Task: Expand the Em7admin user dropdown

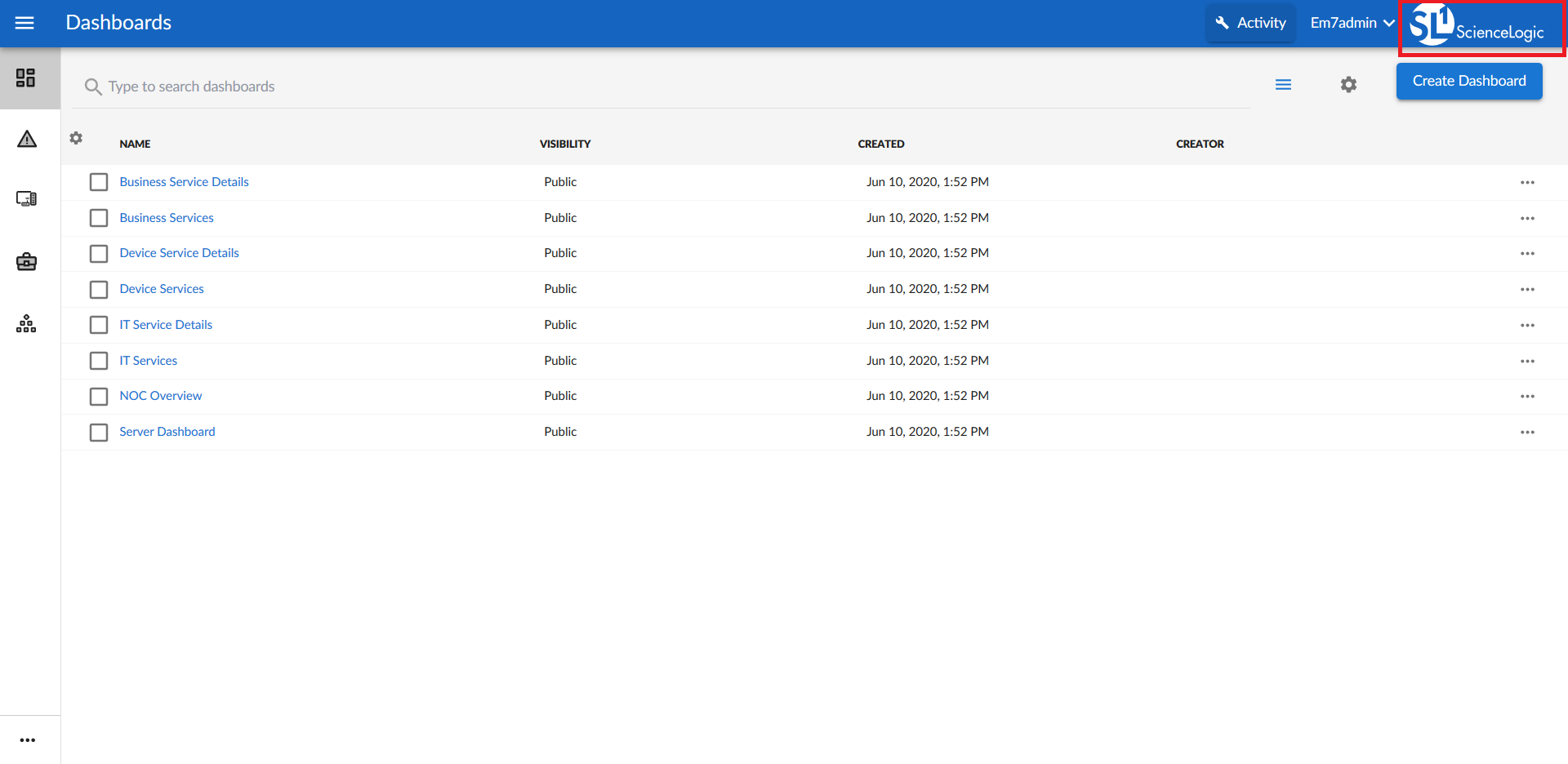Action: point(1352,23)
